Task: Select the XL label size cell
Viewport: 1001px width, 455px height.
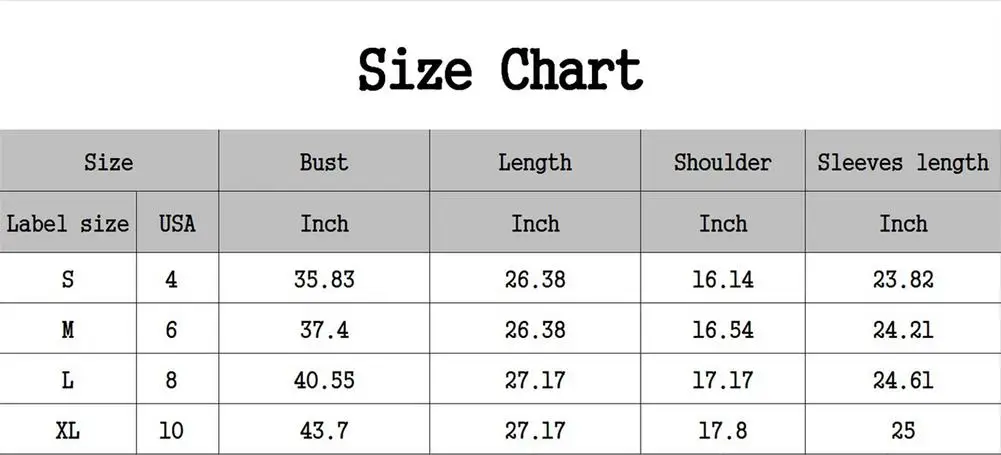Action: click(68, 431)
